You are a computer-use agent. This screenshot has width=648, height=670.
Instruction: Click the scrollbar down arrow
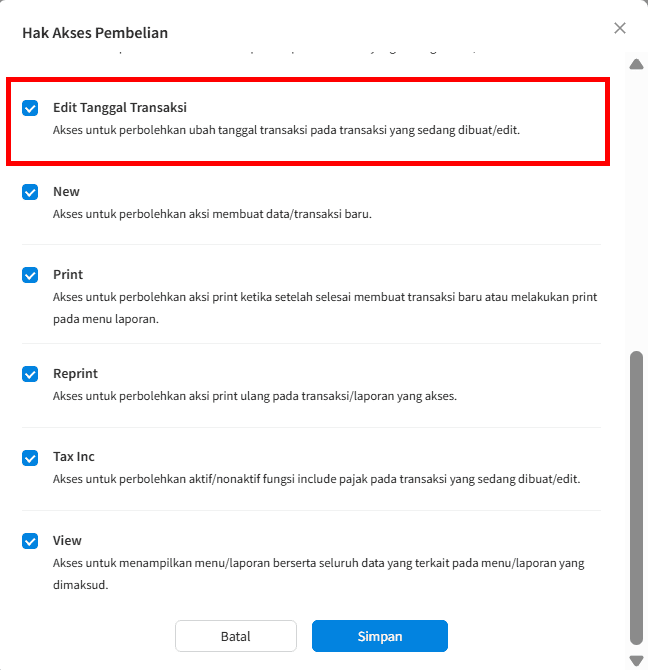click(636, 660)
